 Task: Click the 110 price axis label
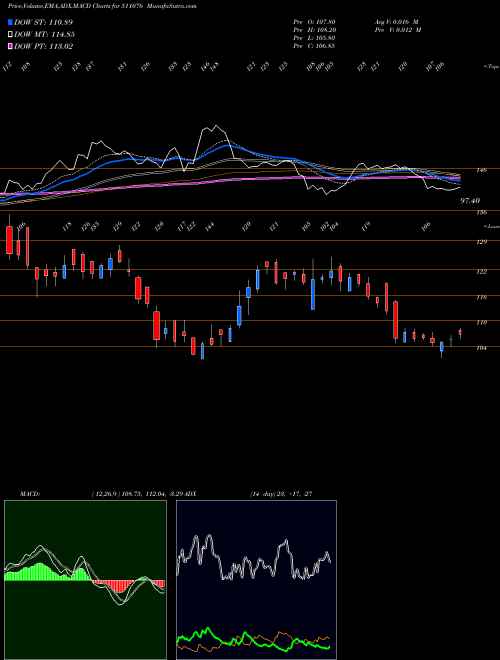(x=482, y=322)
